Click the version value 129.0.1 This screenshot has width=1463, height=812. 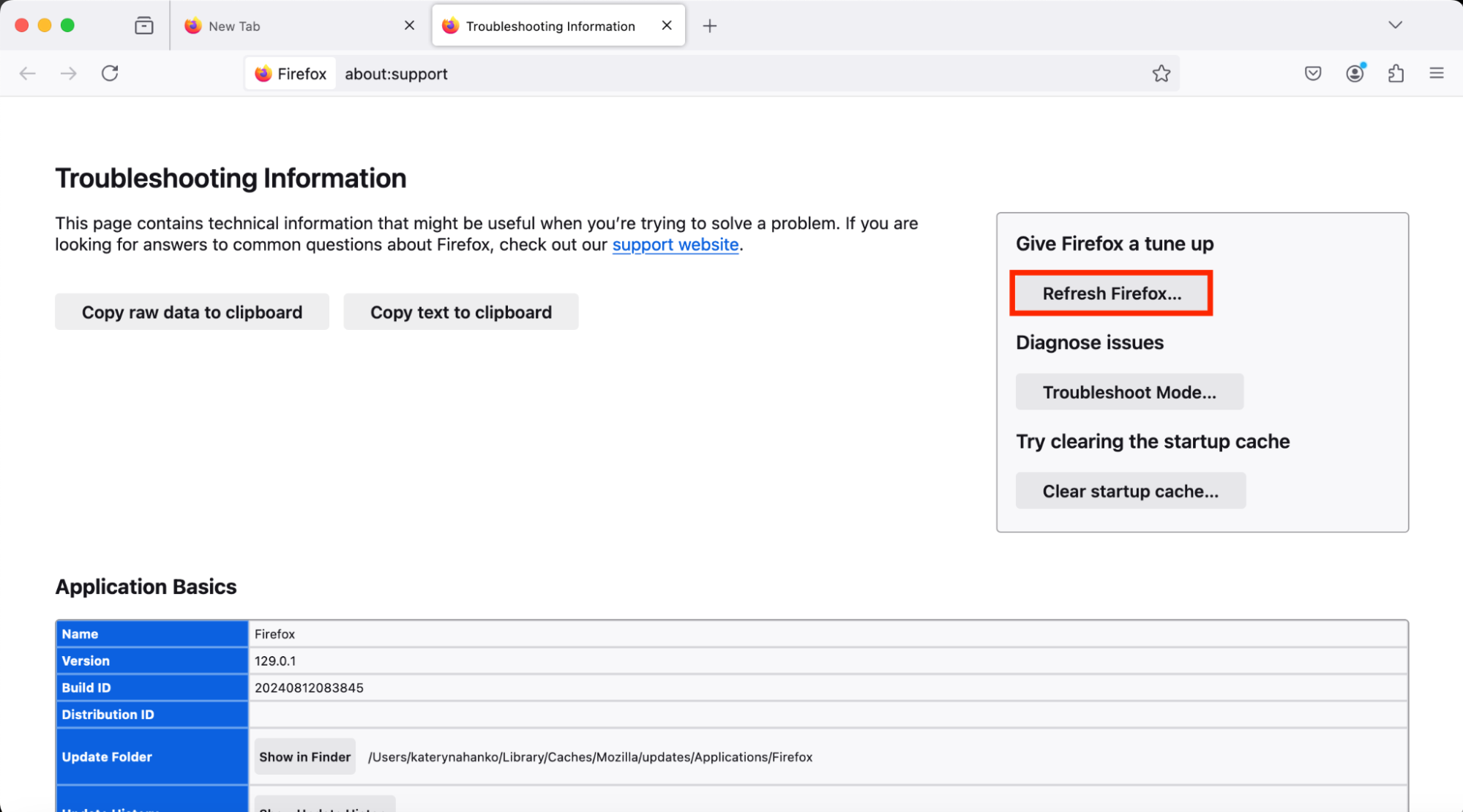point(275,661)
